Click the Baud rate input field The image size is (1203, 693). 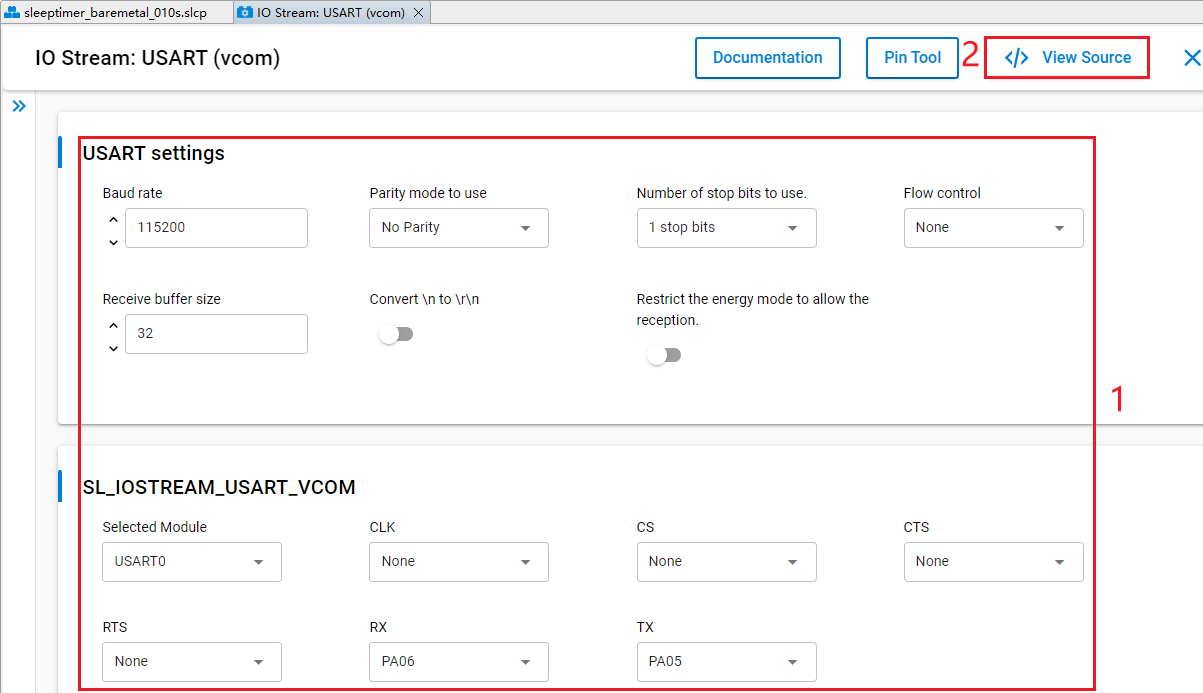tap(216, 227)
